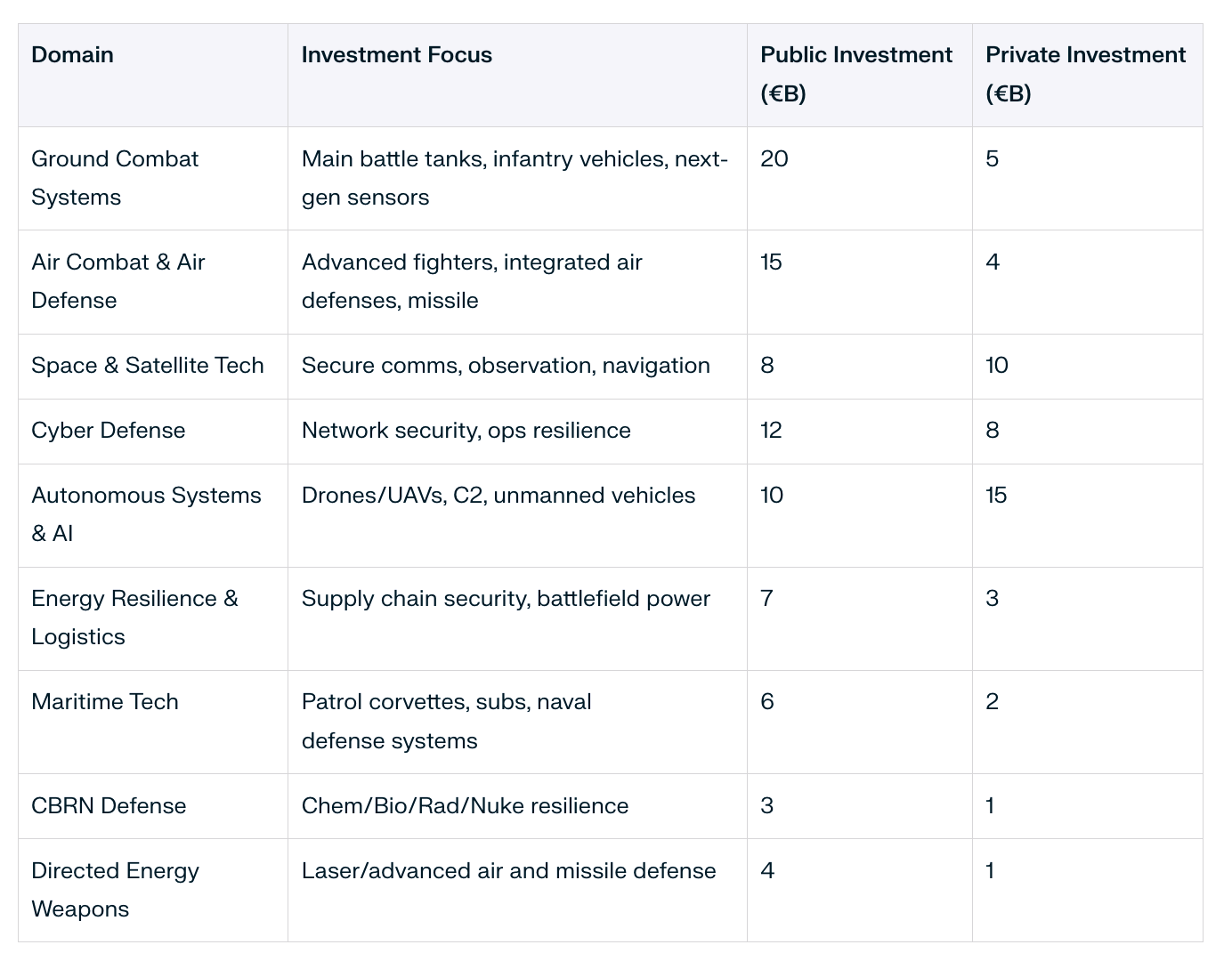Click the Domain column header
1232x961 pixels.
(73, 55)
